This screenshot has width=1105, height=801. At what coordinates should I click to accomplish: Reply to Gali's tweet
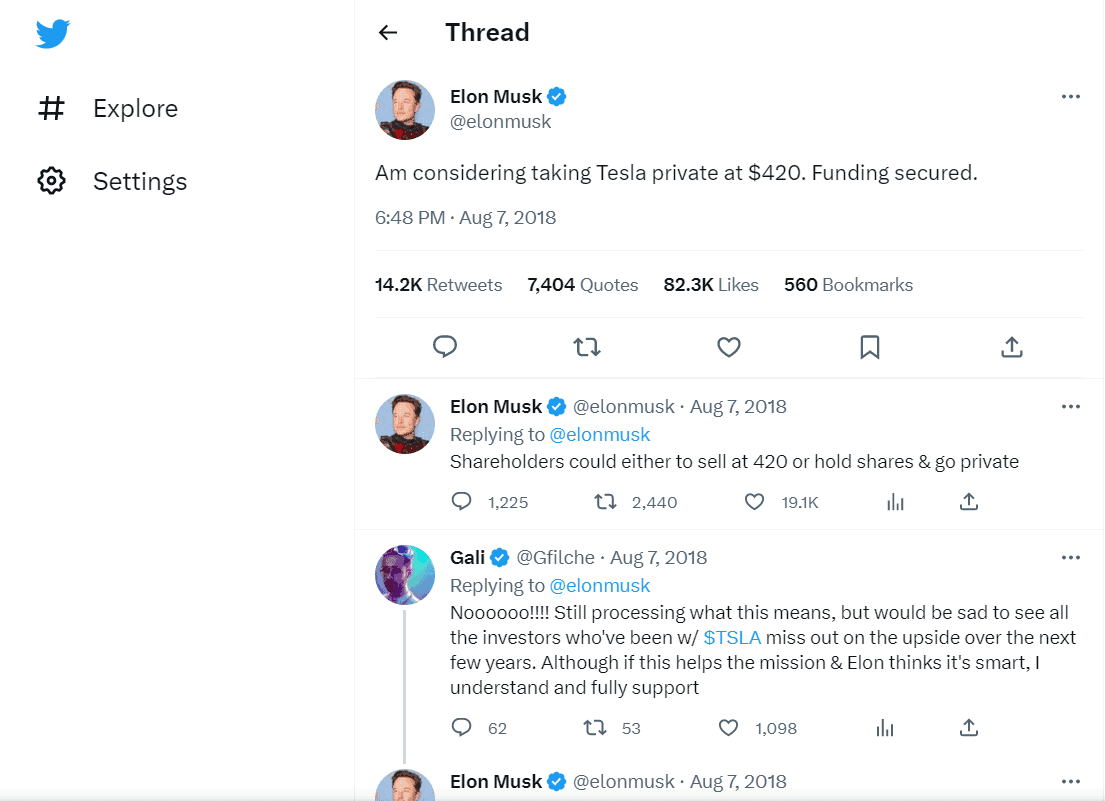click(462, 728)
